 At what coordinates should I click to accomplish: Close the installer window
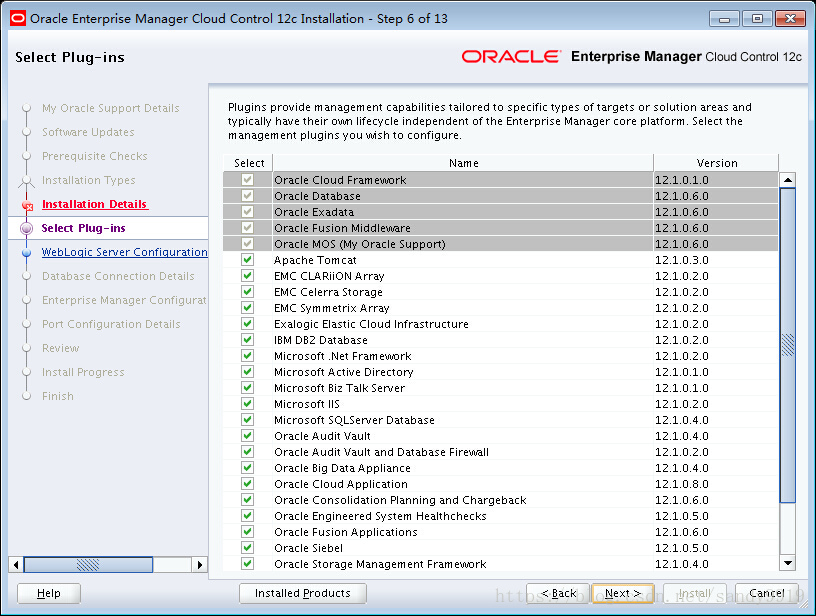(790, 19)
